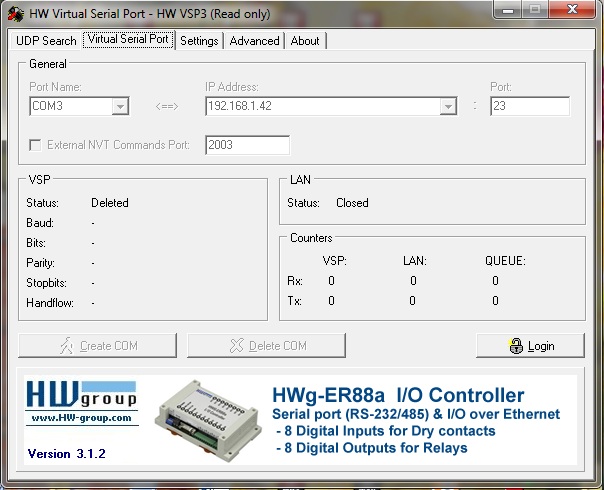Click the LAN: column header in Counters
Viewport: 604px width, 490px height.
(x=415, y=261)
